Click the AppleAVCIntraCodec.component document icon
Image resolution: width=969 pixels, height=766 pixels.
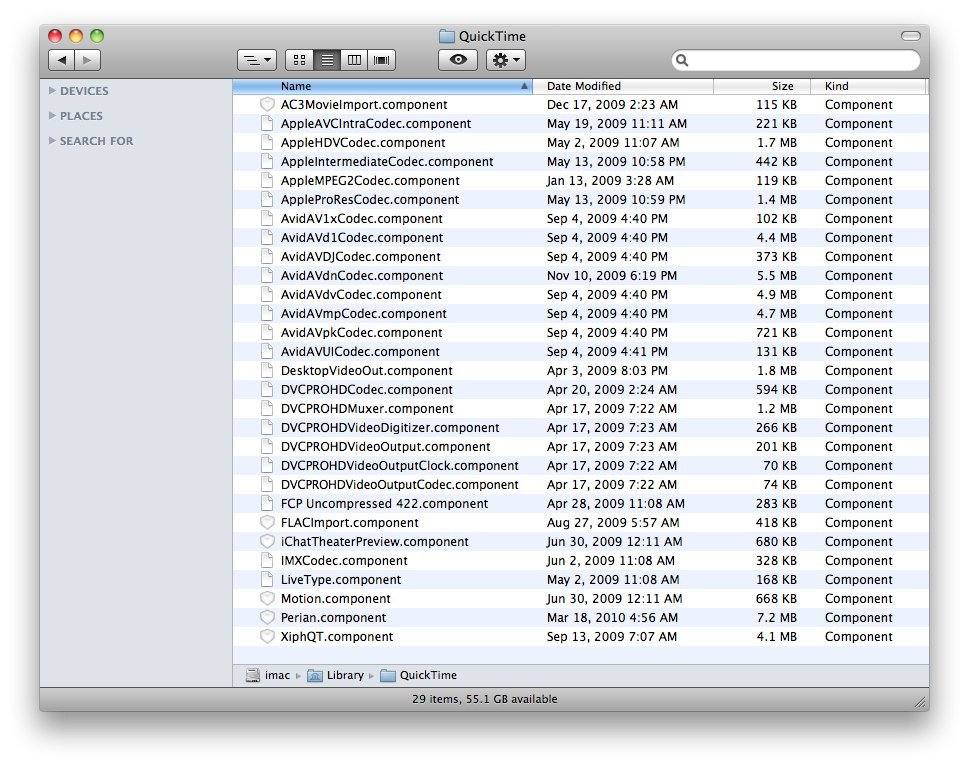pyautogui.click(x=267, y=124)
